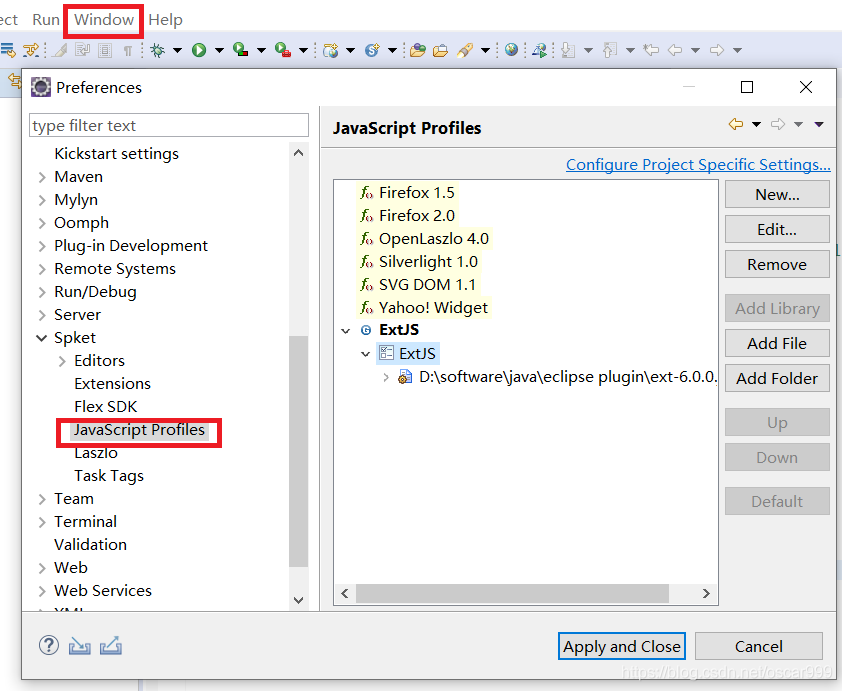Click the Next Annotation down-arrow icon
The width and height of the screenshot is (842, 691).
[568, 50]
